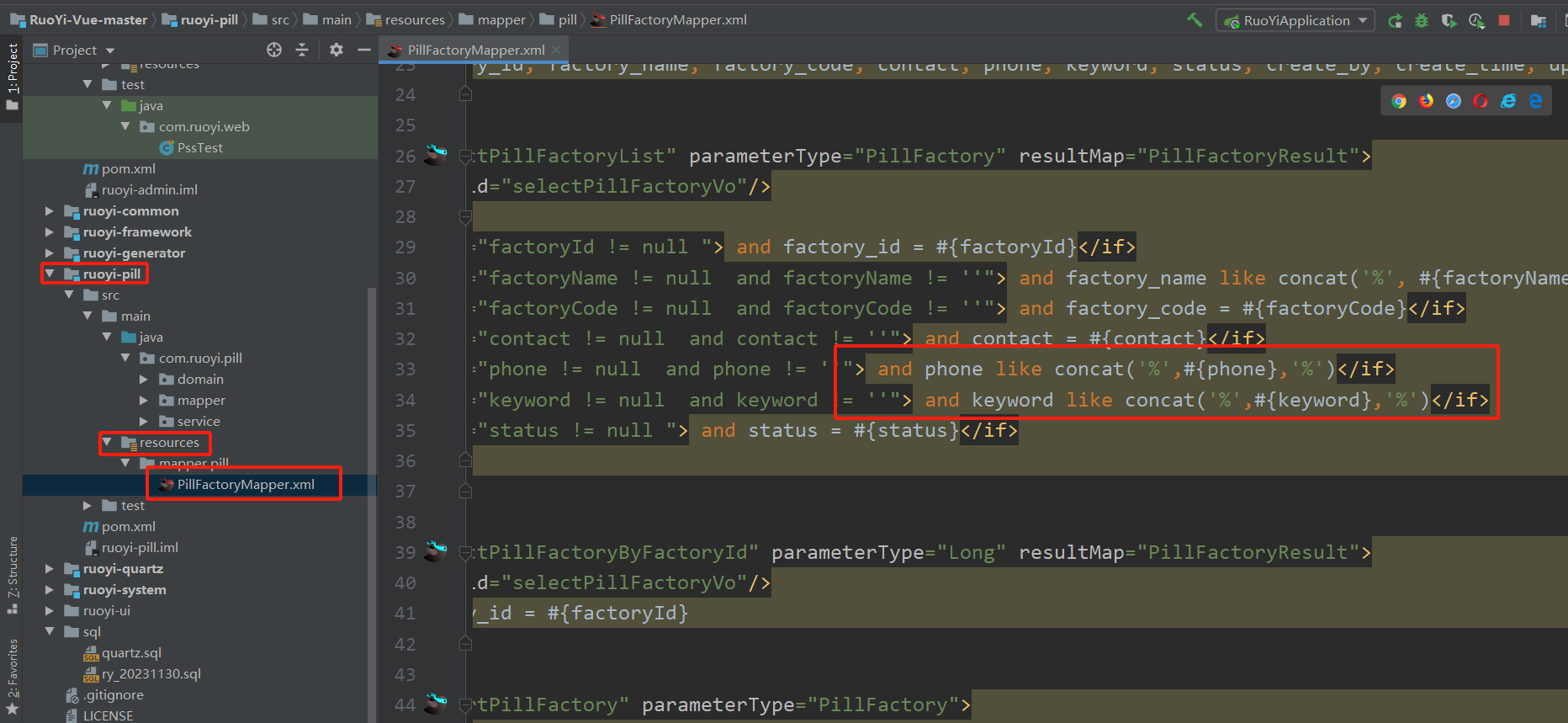Image resolution: width=1568 pixels, height=723 pixels.
Task: Collapse the ruoyi-pill module node
Action: [50, 274]
